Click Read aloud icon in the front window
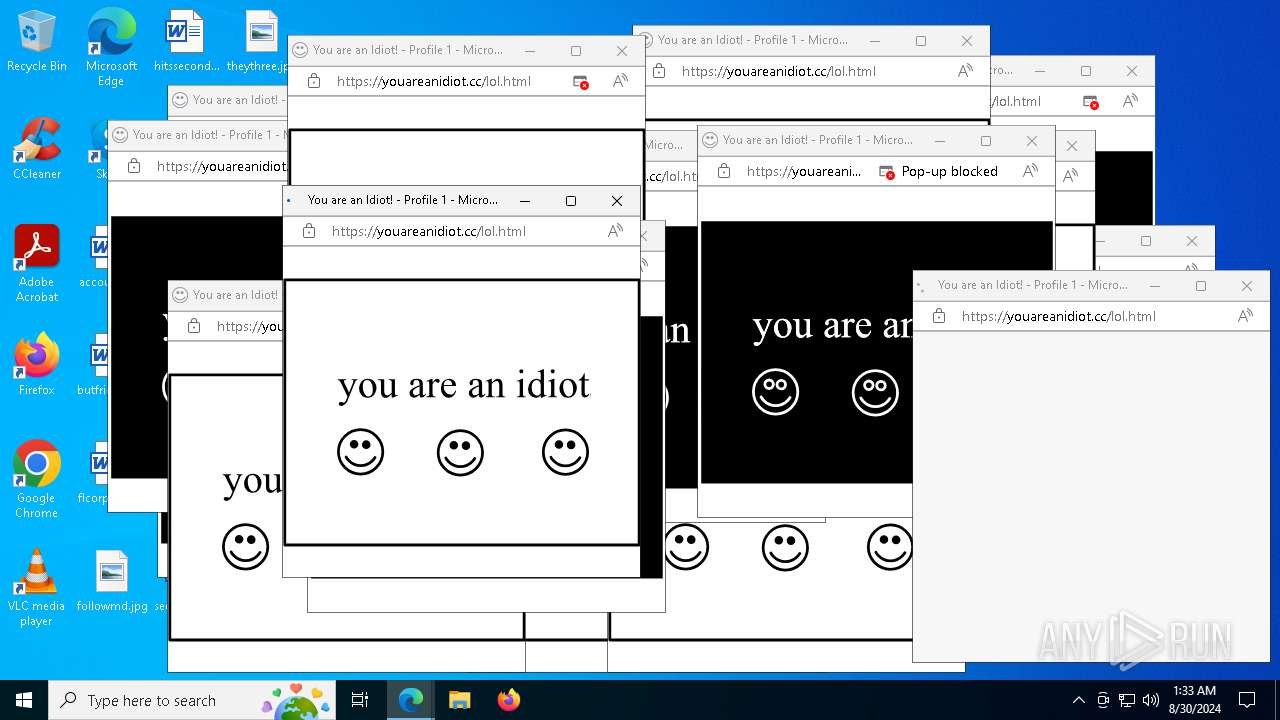 point(616,231)
